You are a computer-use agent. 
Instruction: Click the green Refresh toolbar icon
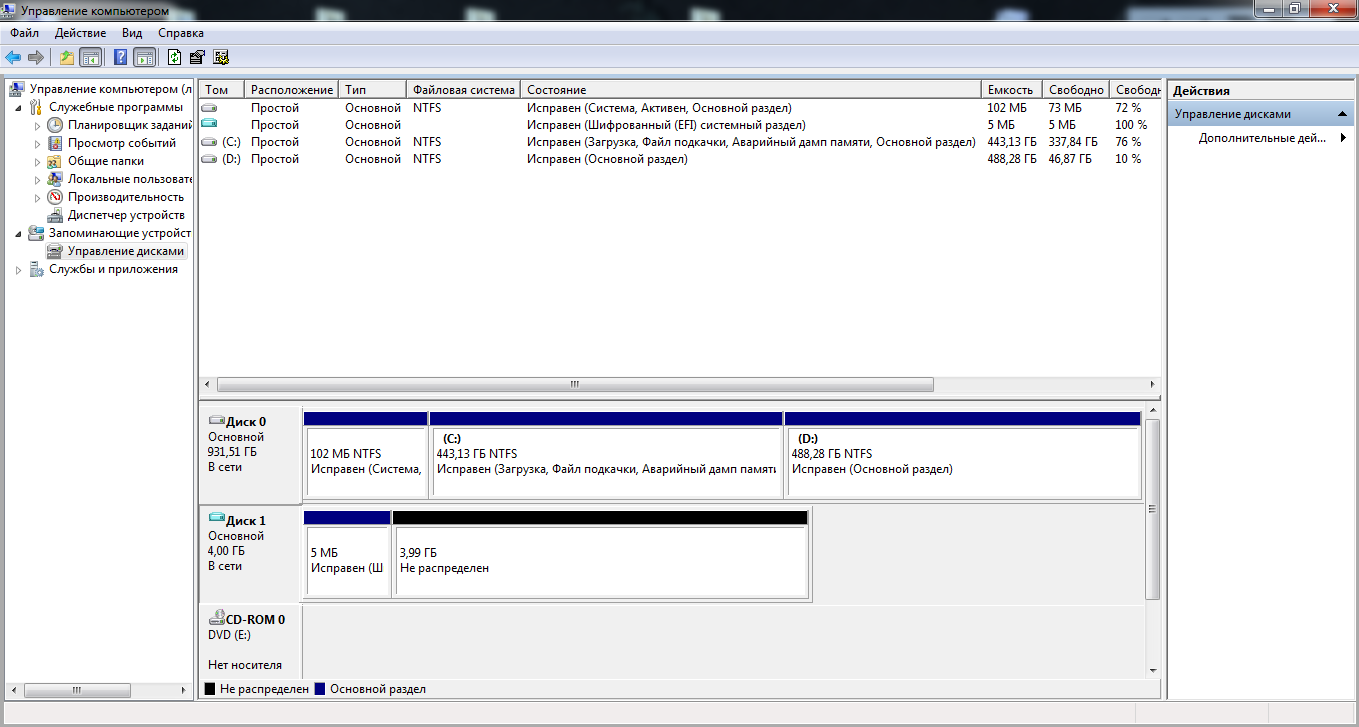pos(175,57)
